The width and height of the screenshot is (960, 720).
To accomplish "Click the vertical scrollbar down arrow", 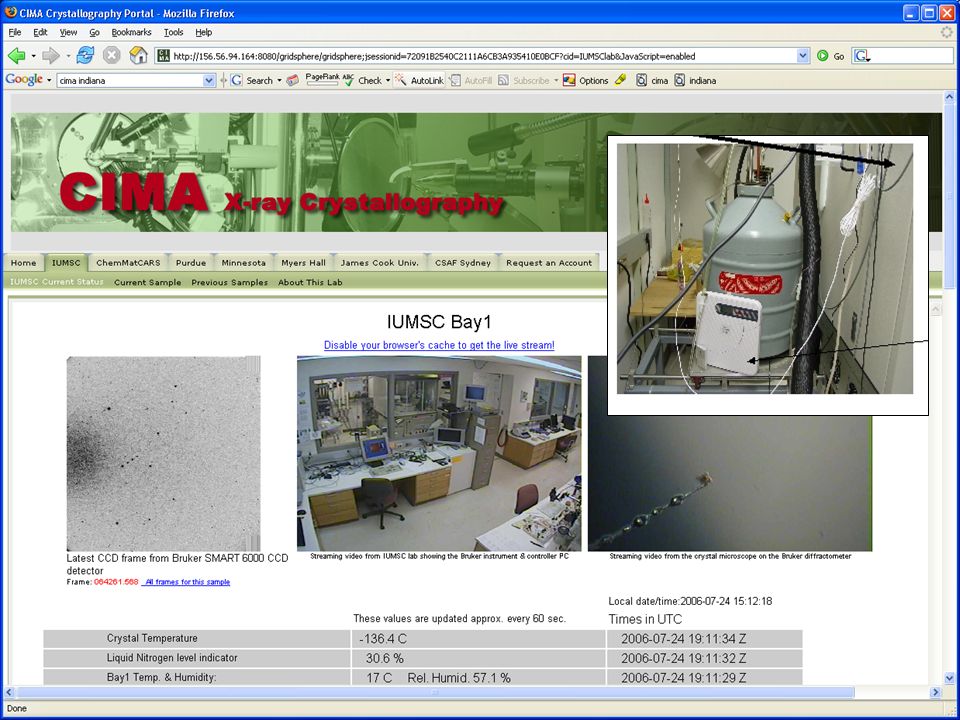I will 950,678.
